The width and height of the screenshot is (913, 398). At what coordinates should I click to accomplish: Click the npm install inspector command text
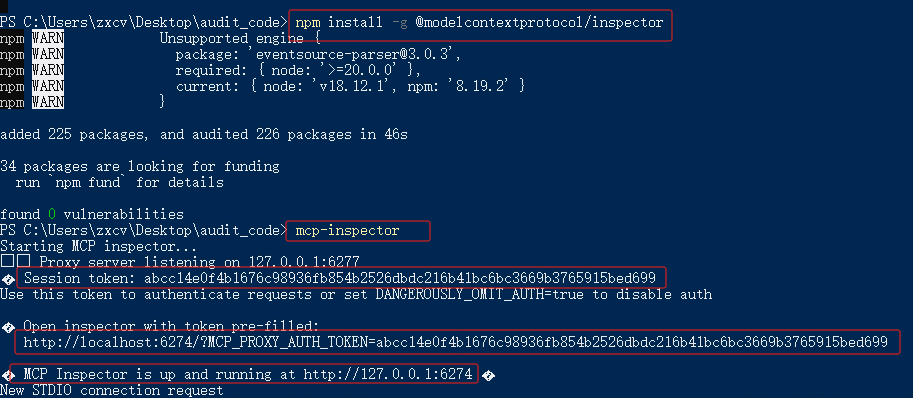479,23
